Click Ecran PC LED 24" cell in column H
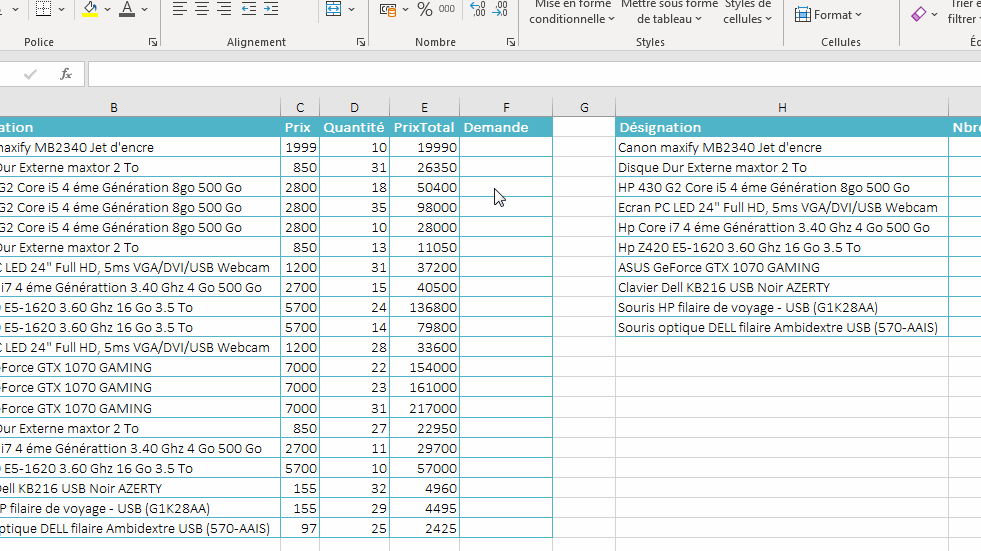The width and height of the screenshot is (981, 551). (782, 207)
